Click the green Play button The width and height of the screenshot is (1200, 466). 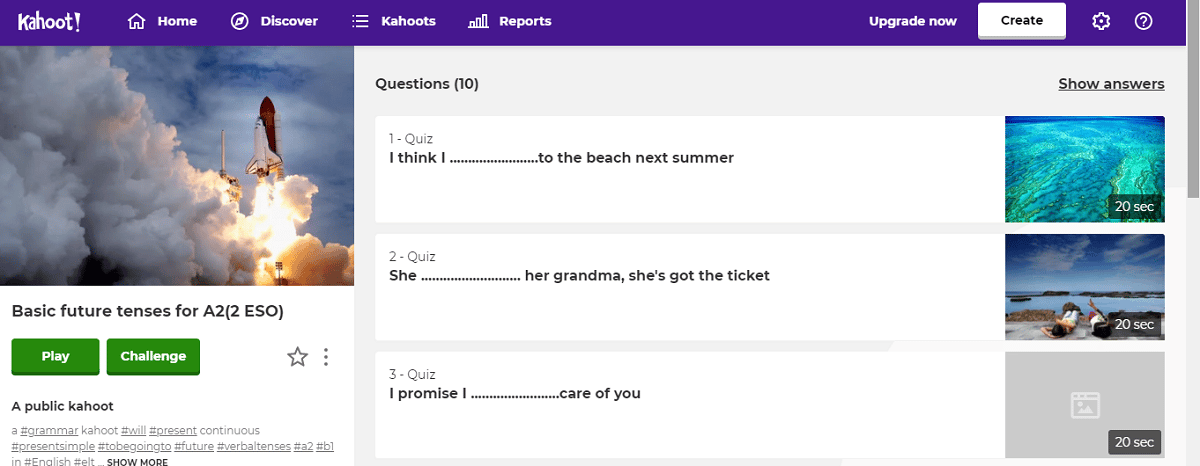click(56, 356)
